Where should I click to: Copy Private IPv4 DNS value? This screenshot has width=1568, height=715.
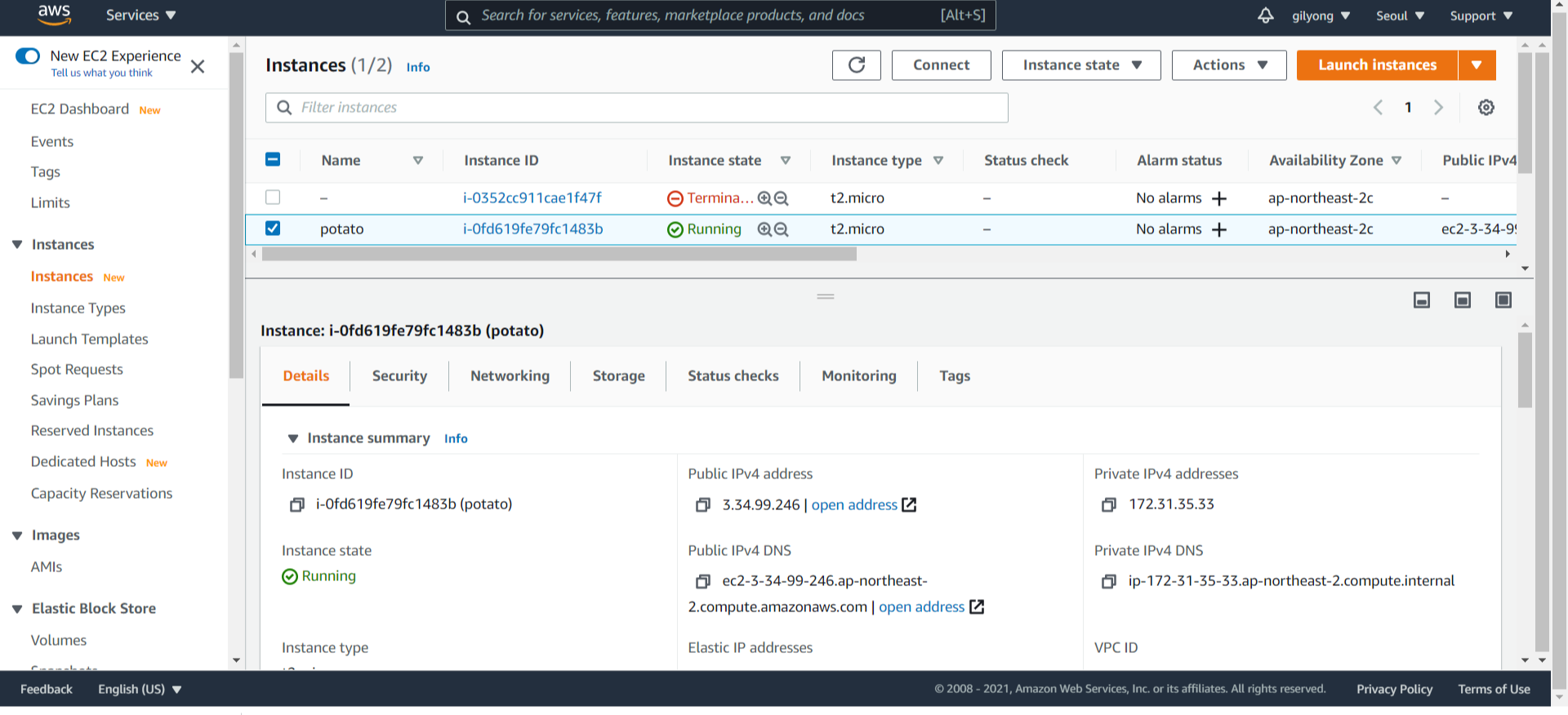pyautogui.click(x=1109, y=582)
